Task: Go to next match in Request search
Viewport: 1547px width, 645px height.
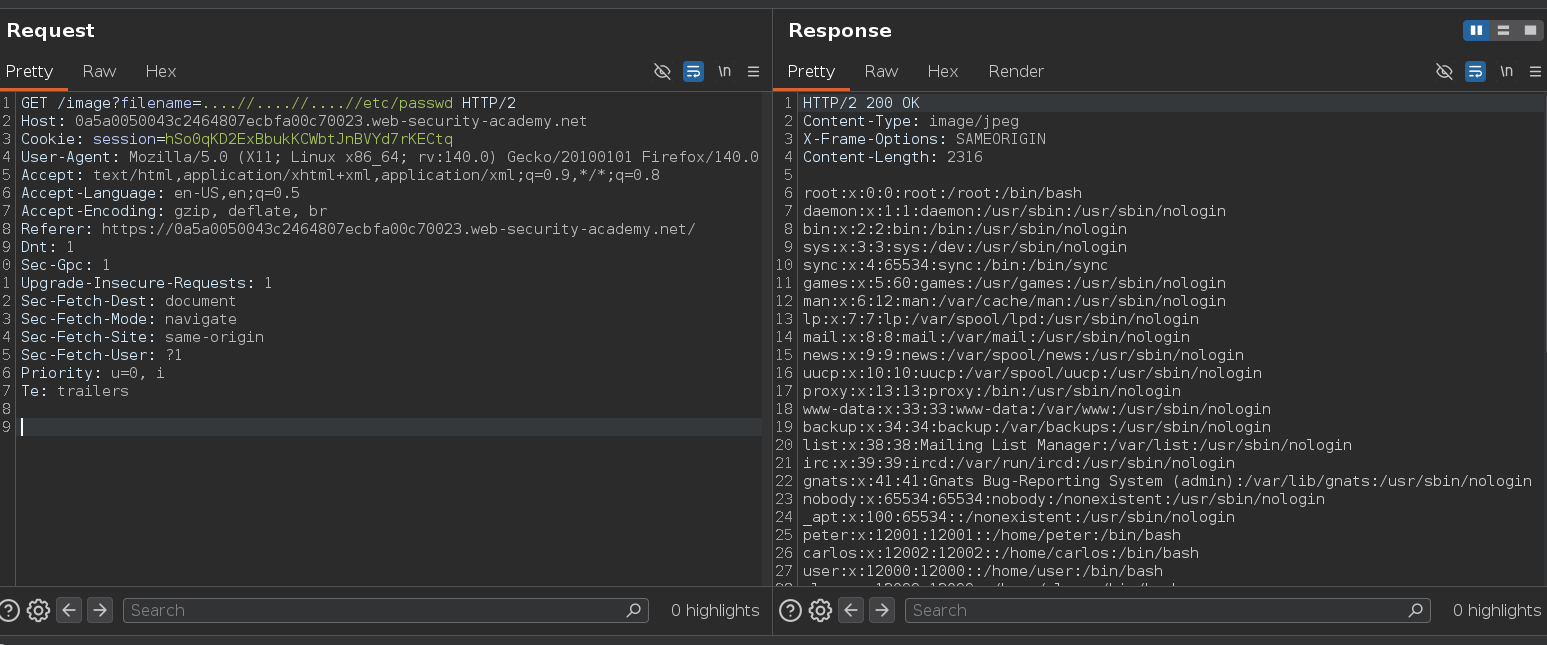Action: point(99,610)
